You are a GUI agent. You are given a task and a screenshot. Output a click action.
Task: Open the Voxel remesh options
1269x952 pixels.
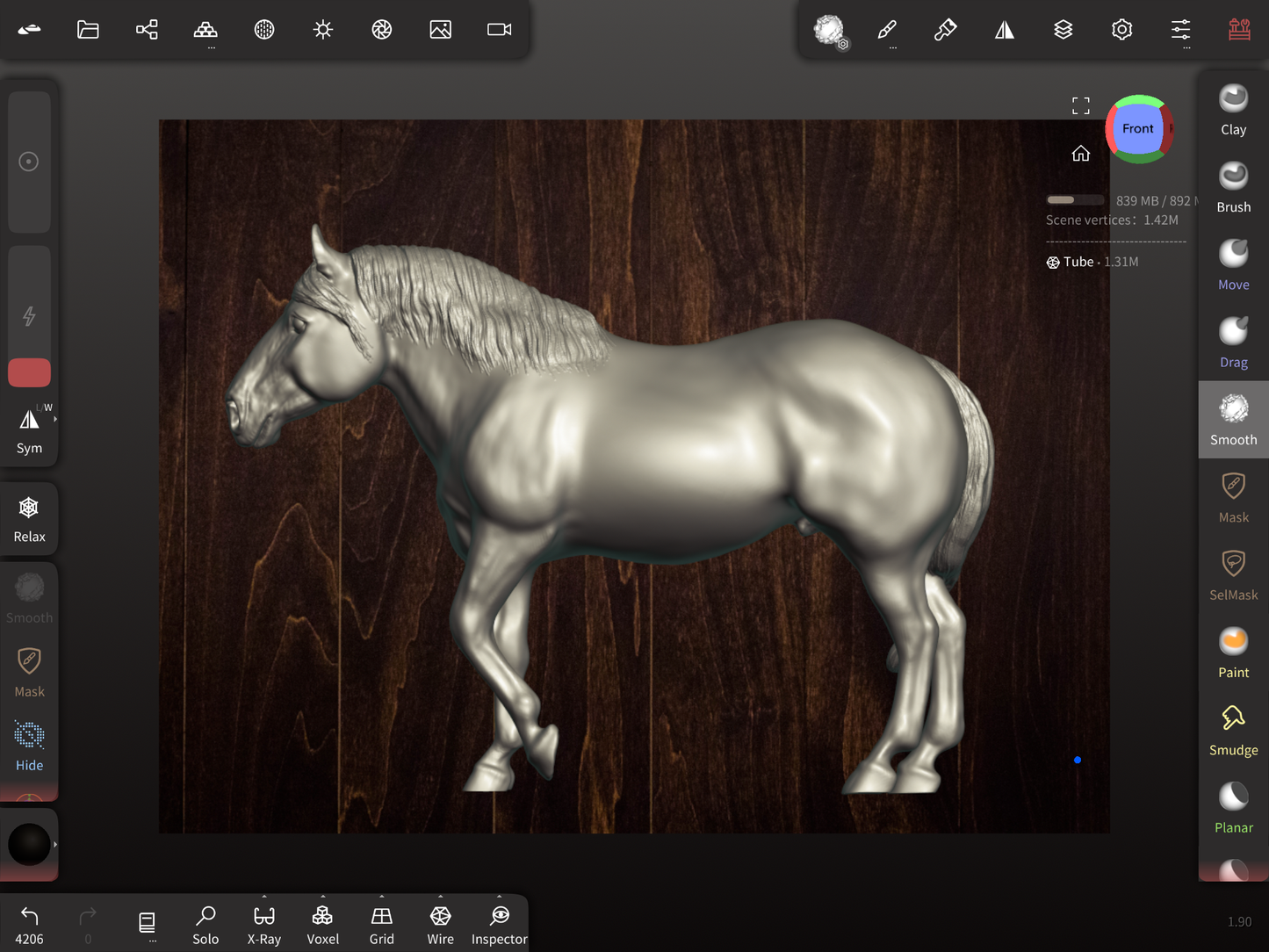pyautogui.click(x=322, y=925)
